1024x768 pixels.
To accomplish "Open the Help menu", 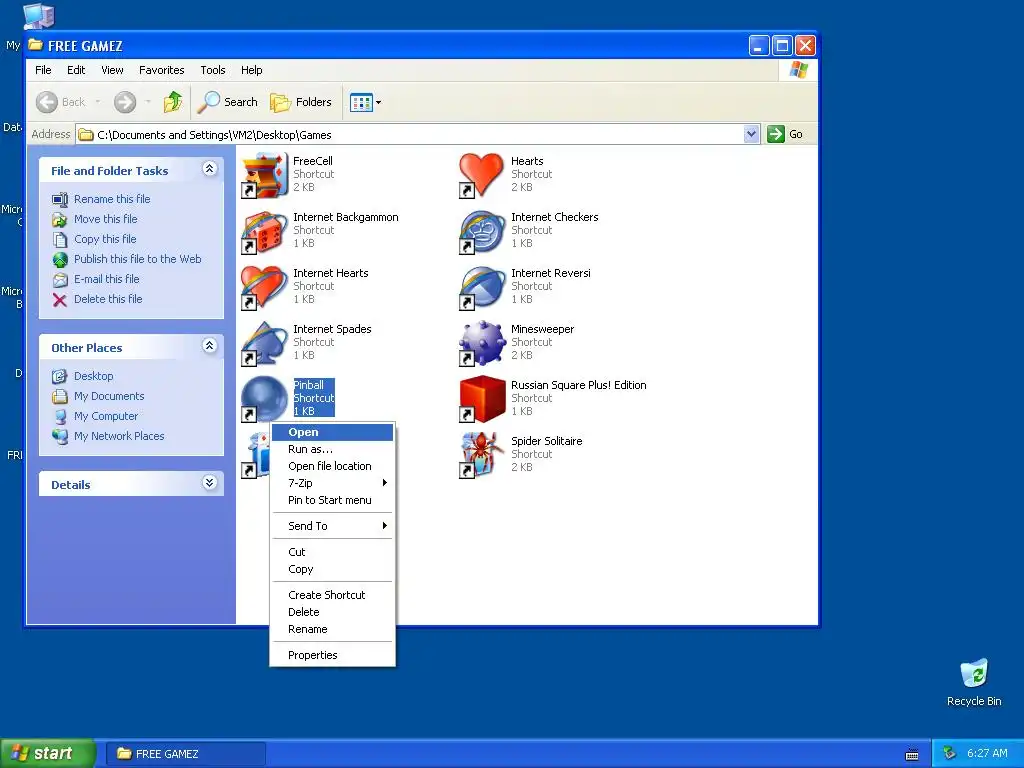I will 251,70.
